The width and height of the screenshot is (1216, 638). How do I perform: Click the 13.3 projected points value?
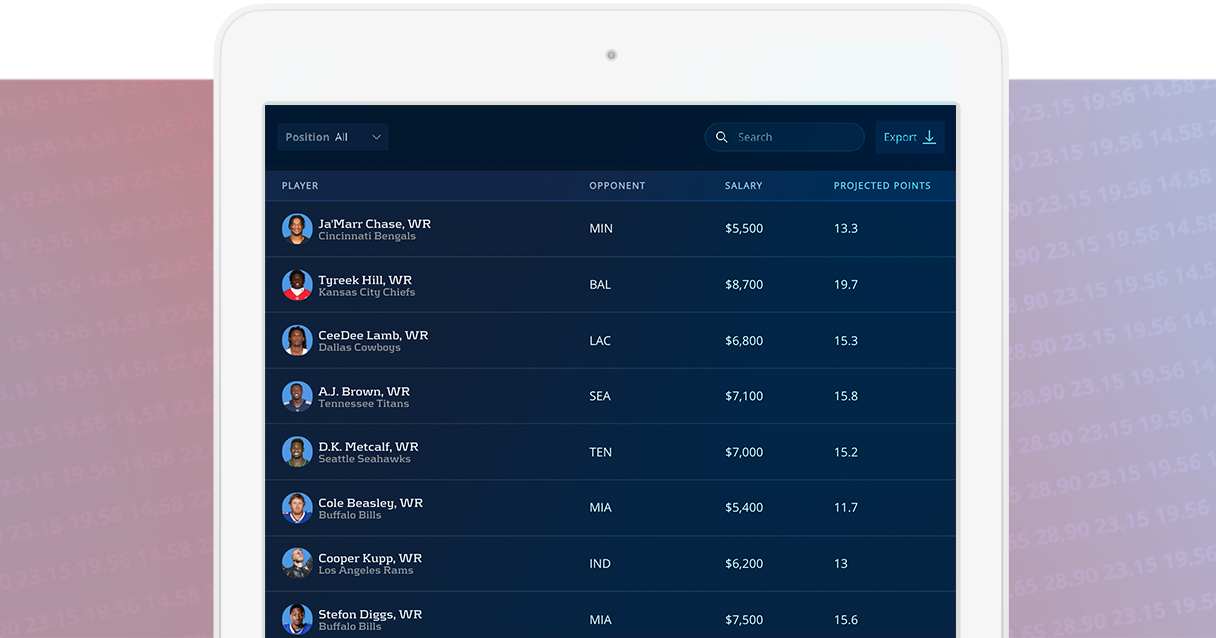pos(846,229)
